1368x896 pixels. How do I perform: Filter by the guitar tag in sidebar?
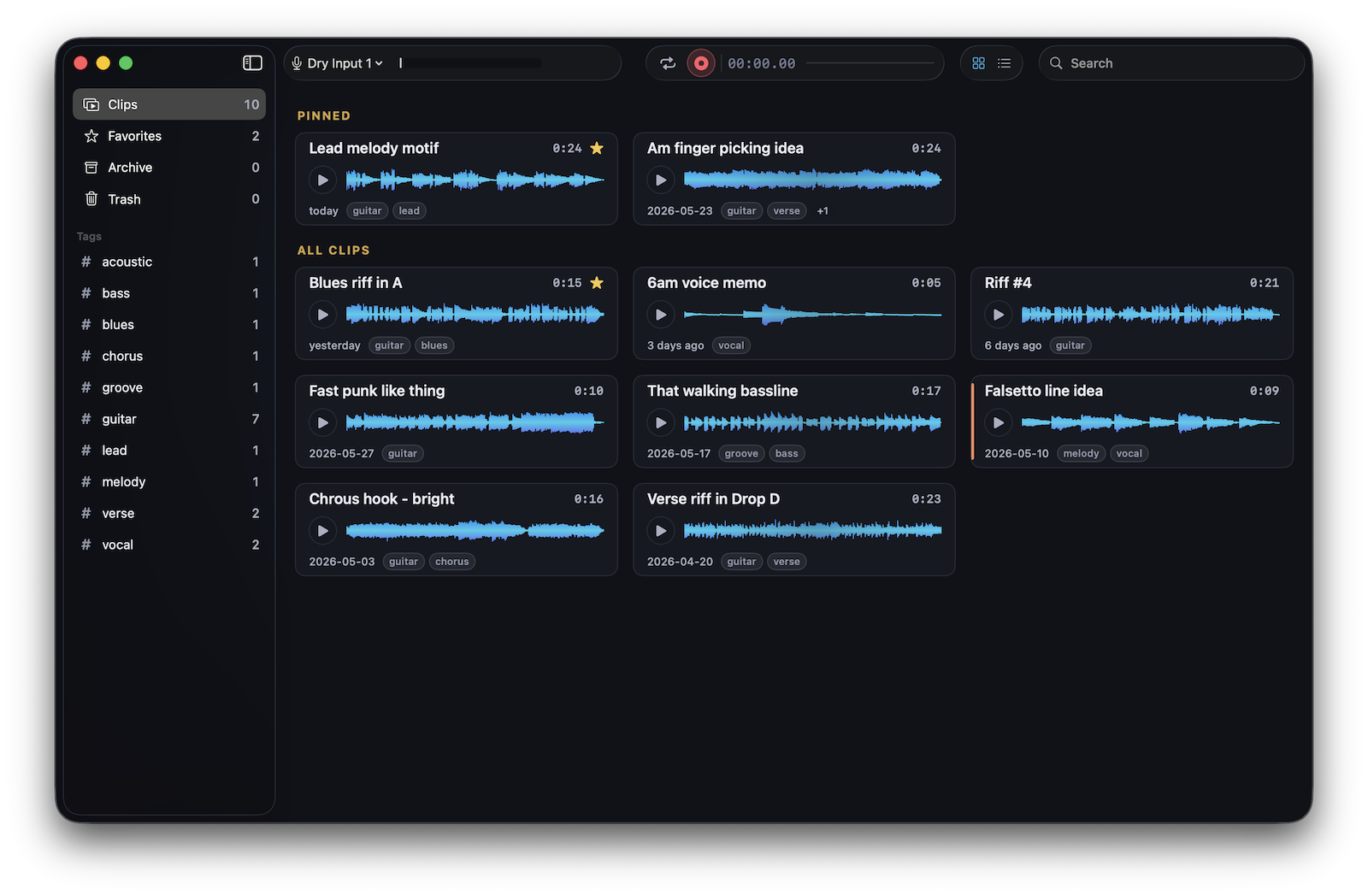tap(169, 419)
